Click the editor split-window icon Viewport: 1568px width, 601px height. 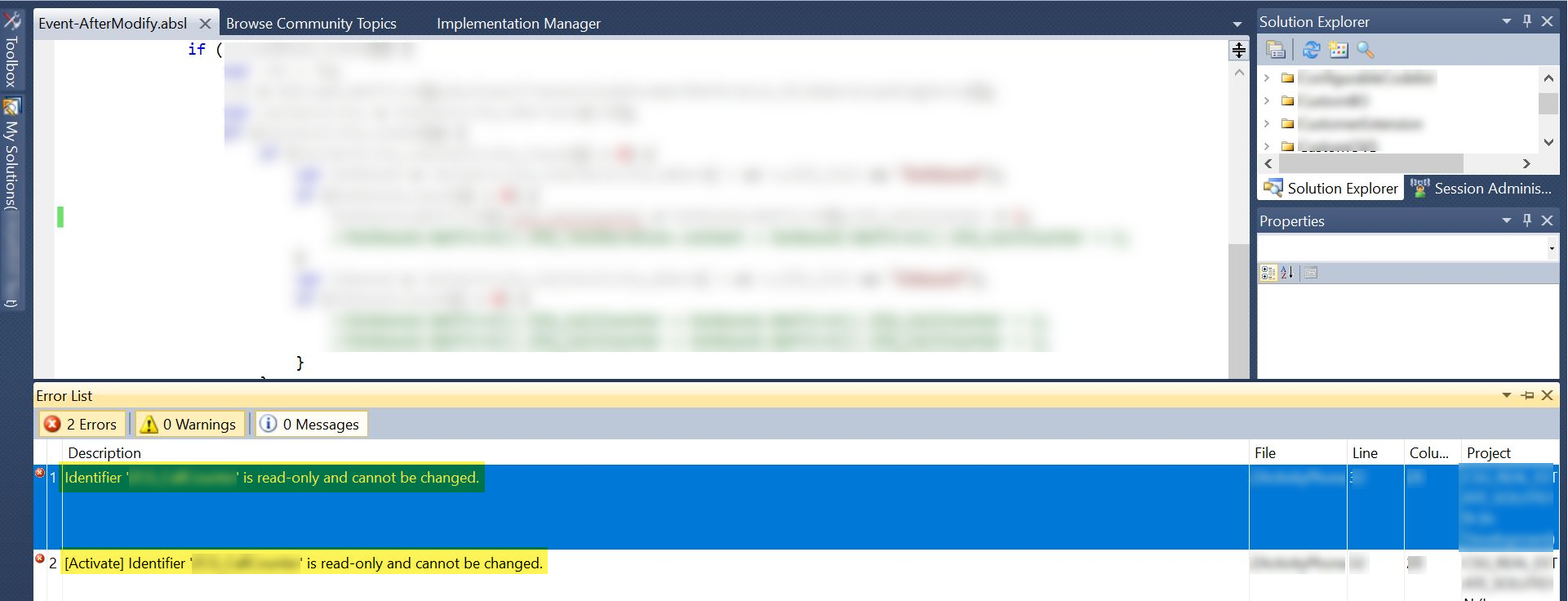coord(1239,51)
